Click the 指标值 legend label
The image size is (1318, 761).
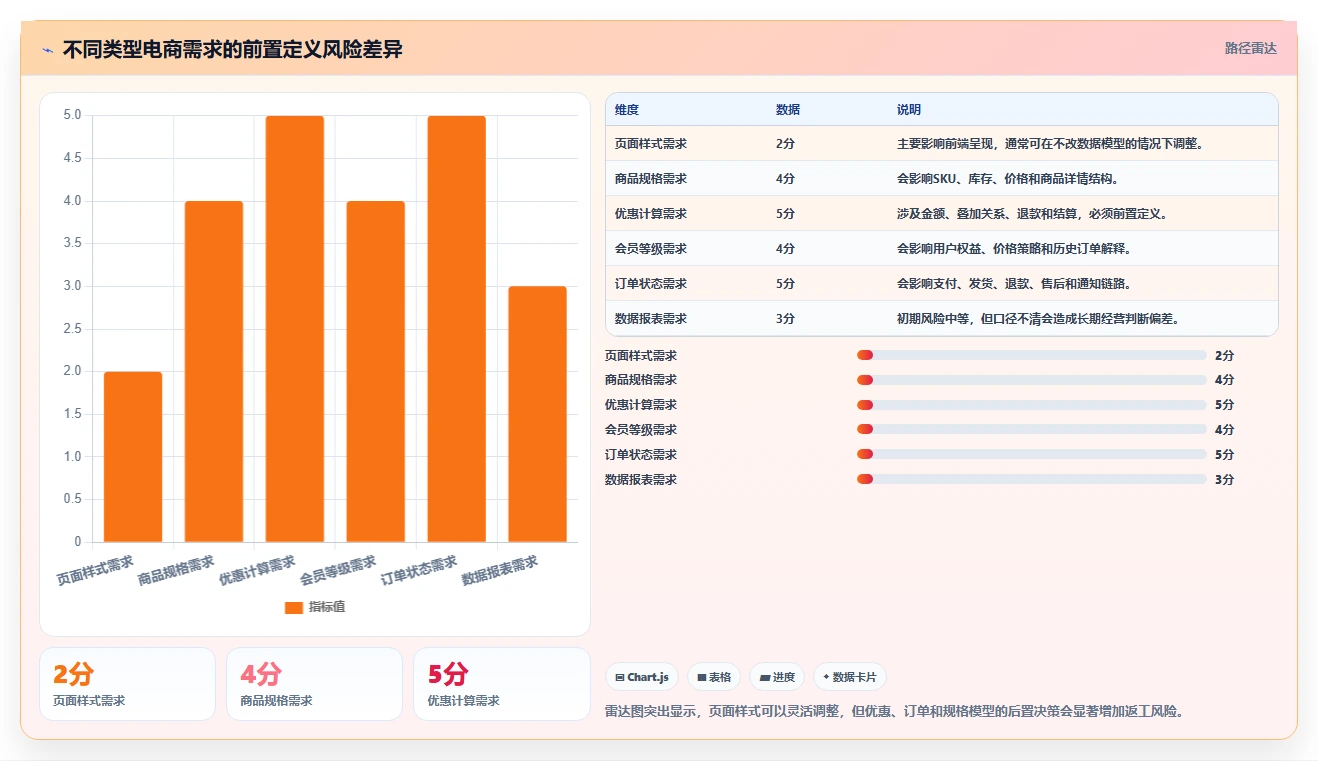pyautogui.click(x=327, y=607)
